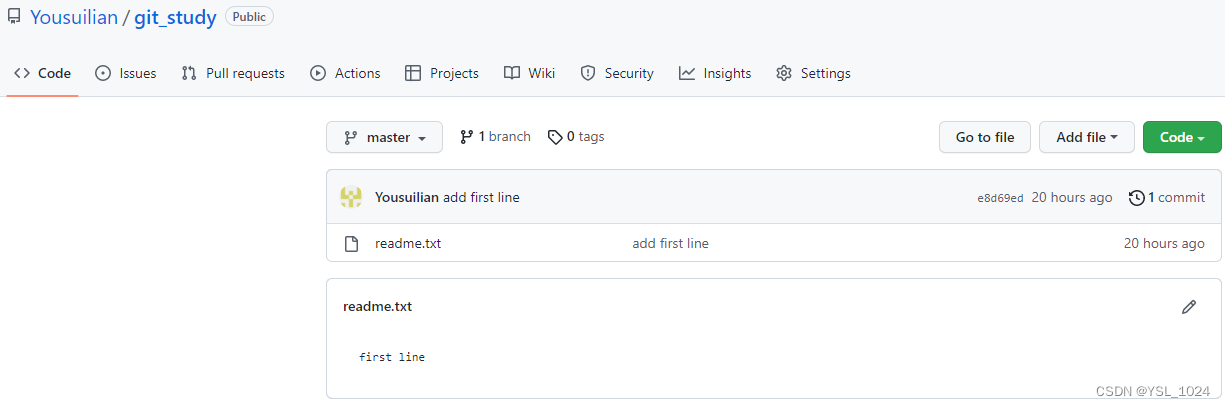Open the Pull requests tab
This screenshot has height=407, width=1225.
point(233,73)
